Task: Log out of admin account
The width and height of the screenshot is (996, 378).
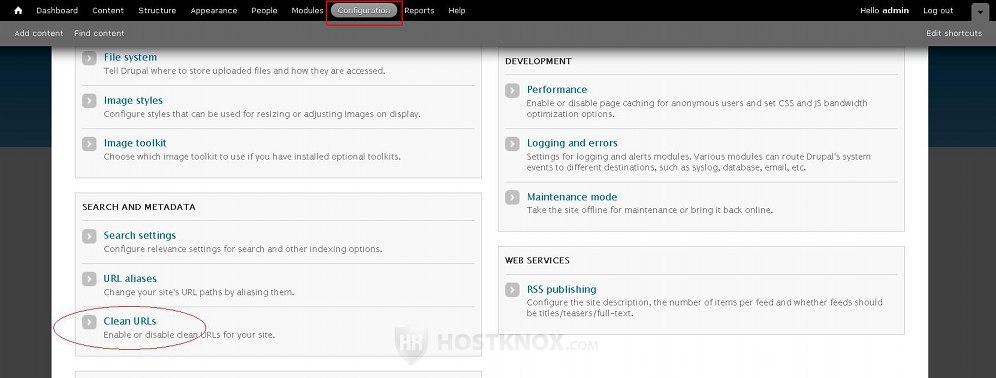Action: [938, 10]
